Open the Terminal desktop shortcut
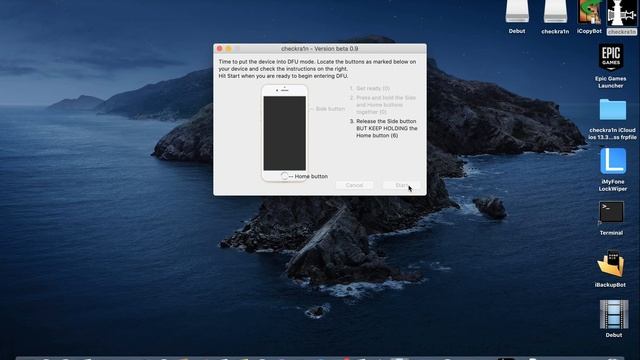The width and height of the screenshot is (640, 360). pos(611,212)
